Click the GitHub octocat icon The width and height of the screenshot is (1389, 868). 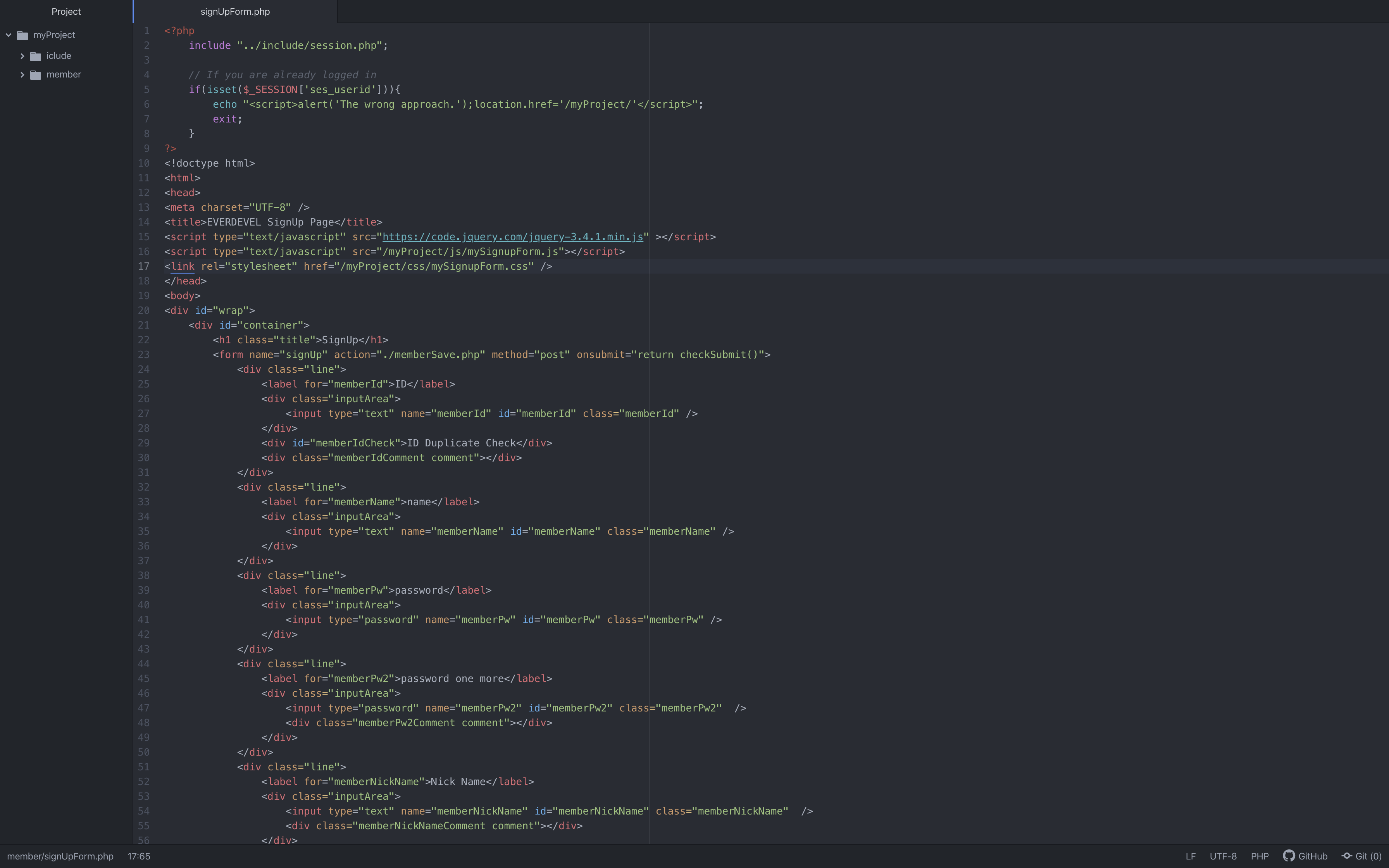pos(1289,856)
